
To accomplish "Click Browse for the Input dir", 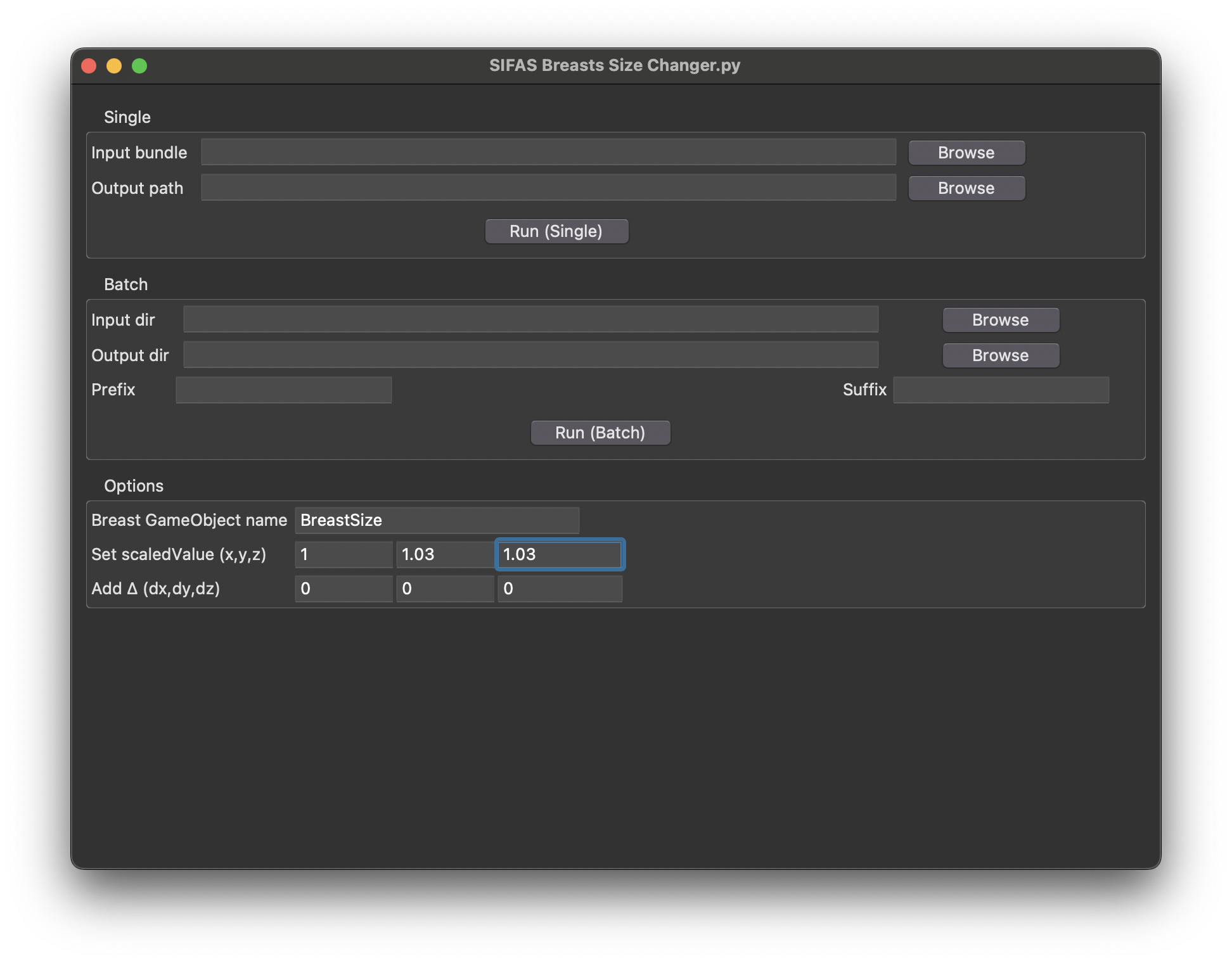I will pyautogui.click(x=1000, y=320).
